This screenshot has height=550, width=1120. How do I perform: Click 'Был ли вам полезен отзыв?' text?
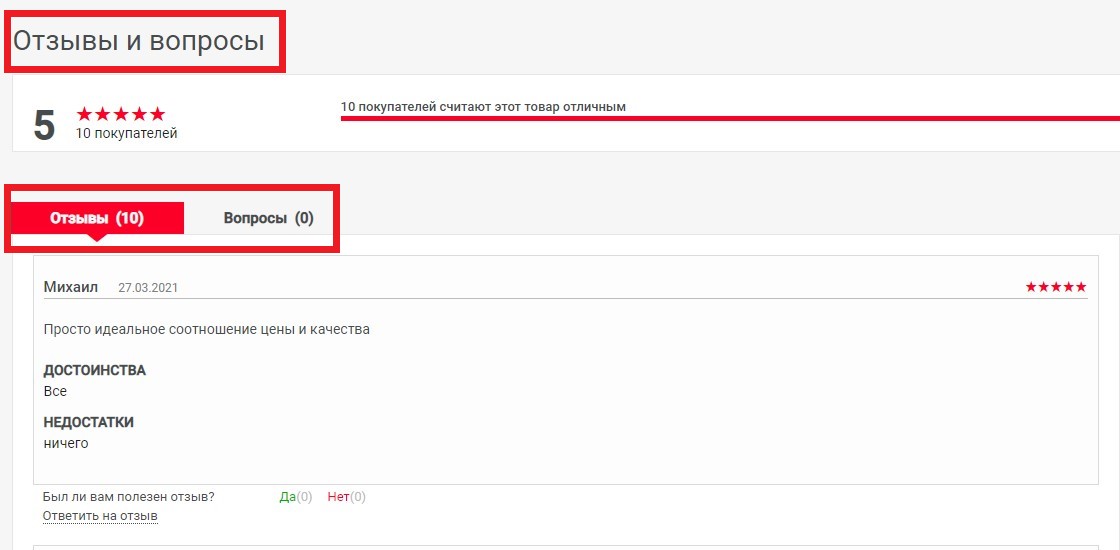[128, 497]
